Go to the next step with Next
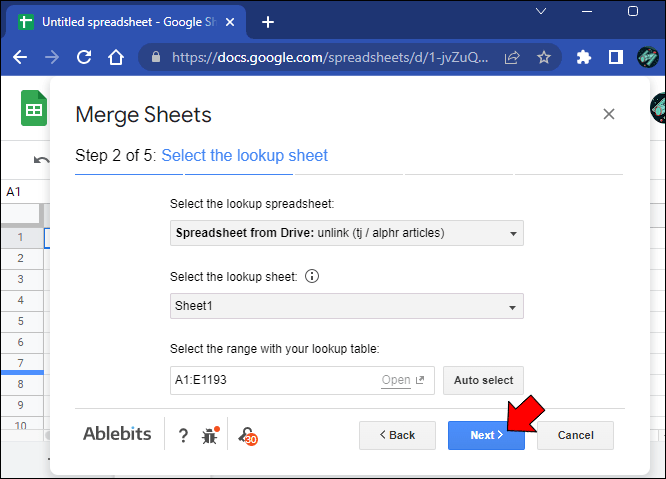 (x=485, y=435)
